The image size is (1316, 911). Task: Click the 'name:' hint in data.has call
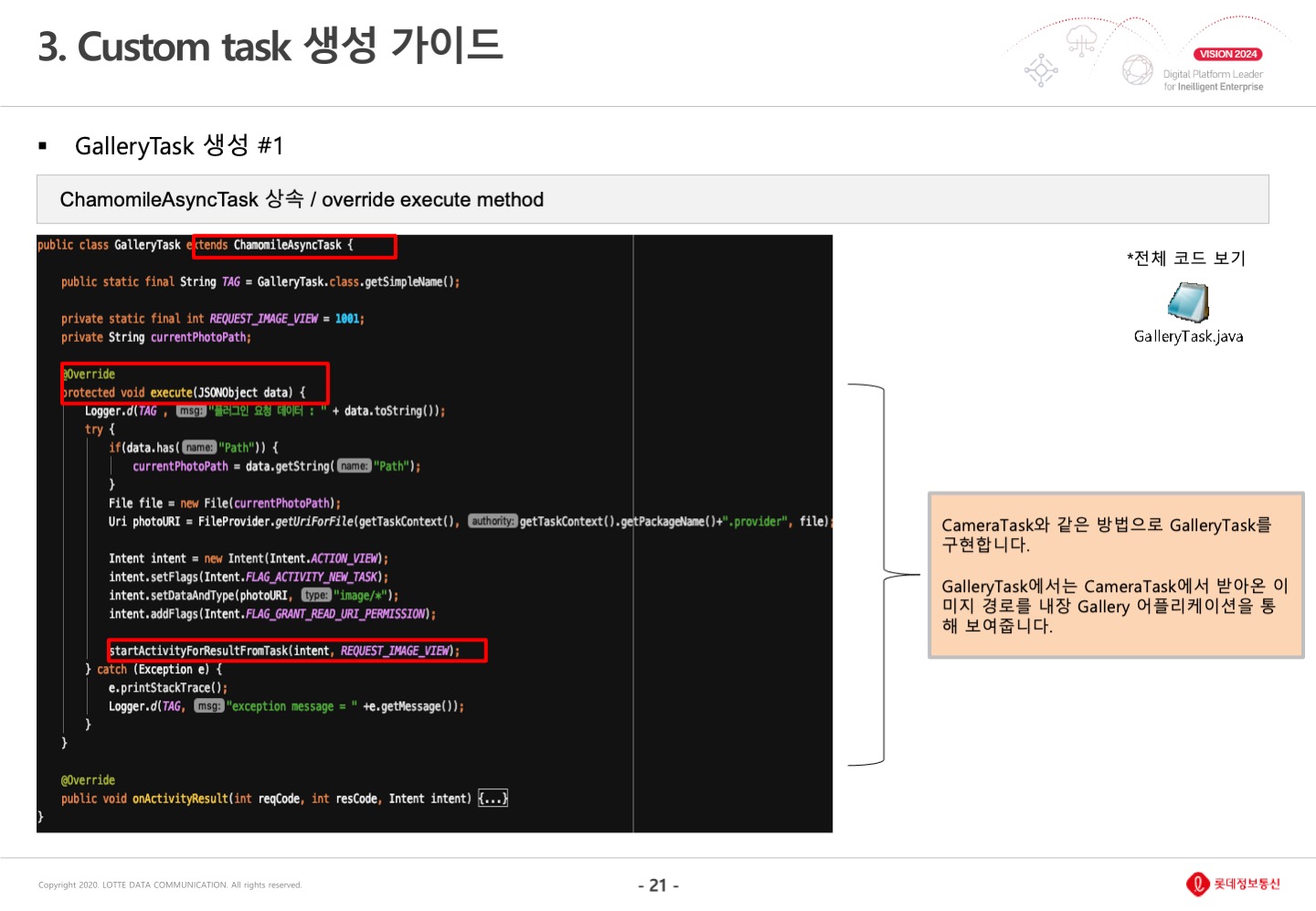click(199, 448)
